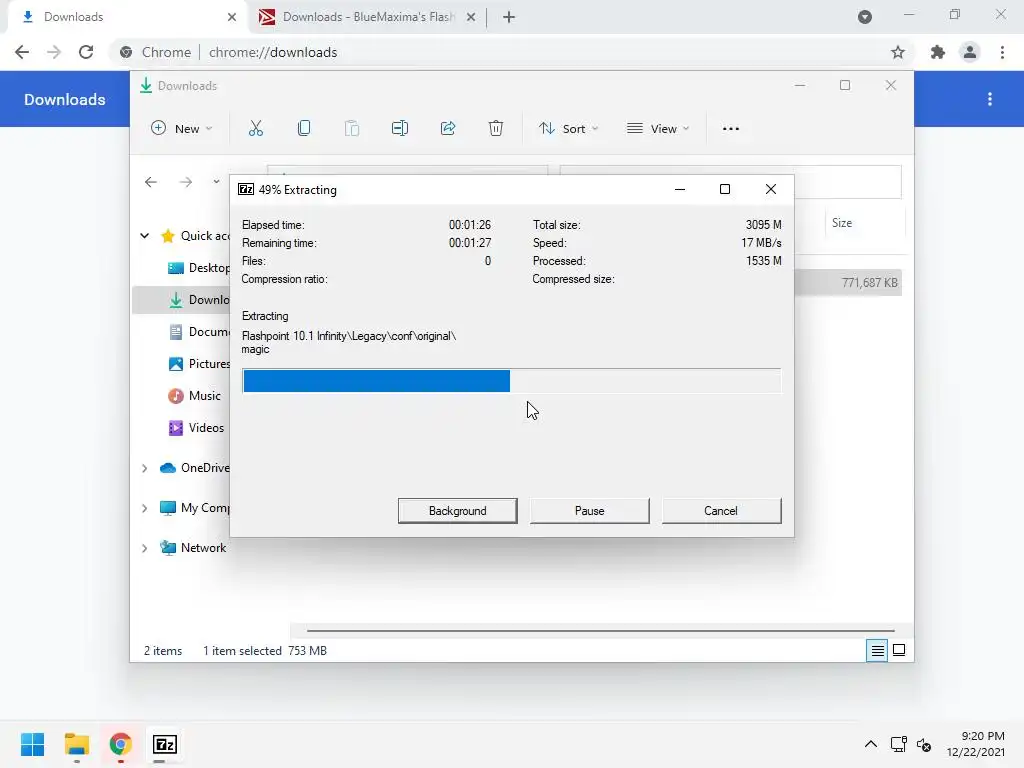Screen dimensions: 1024x768
Task: Show hidden system tray icons
Action: [871, 744]
